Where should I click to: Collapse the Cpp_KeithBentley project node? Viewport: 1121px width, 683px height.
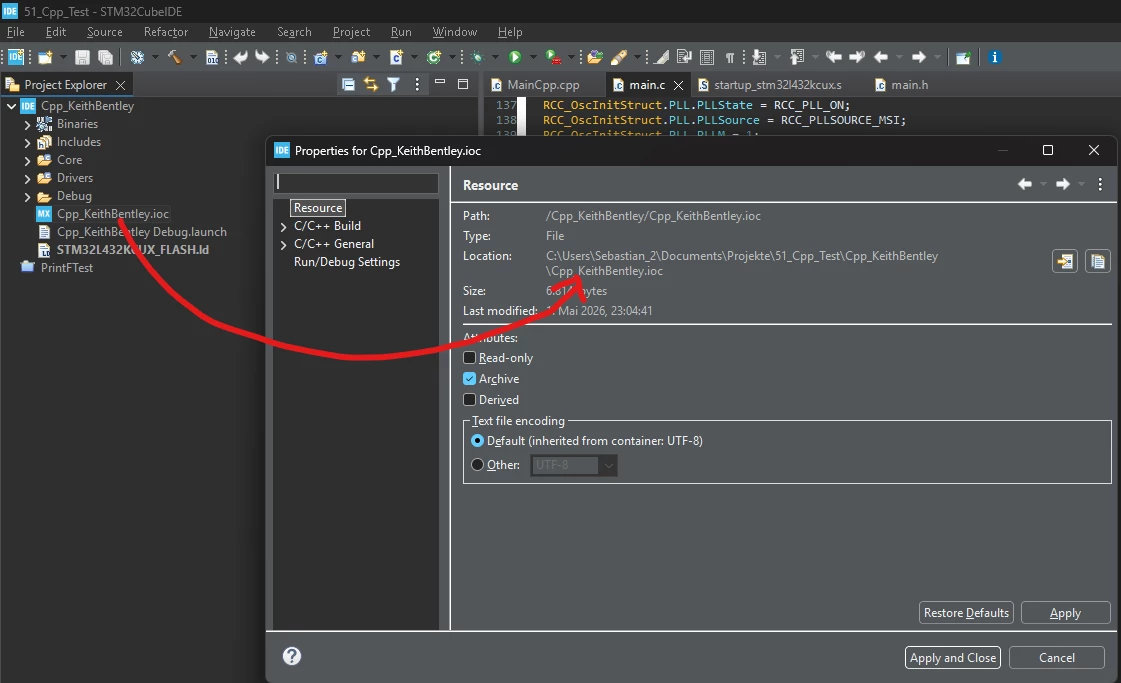point(11,106)
